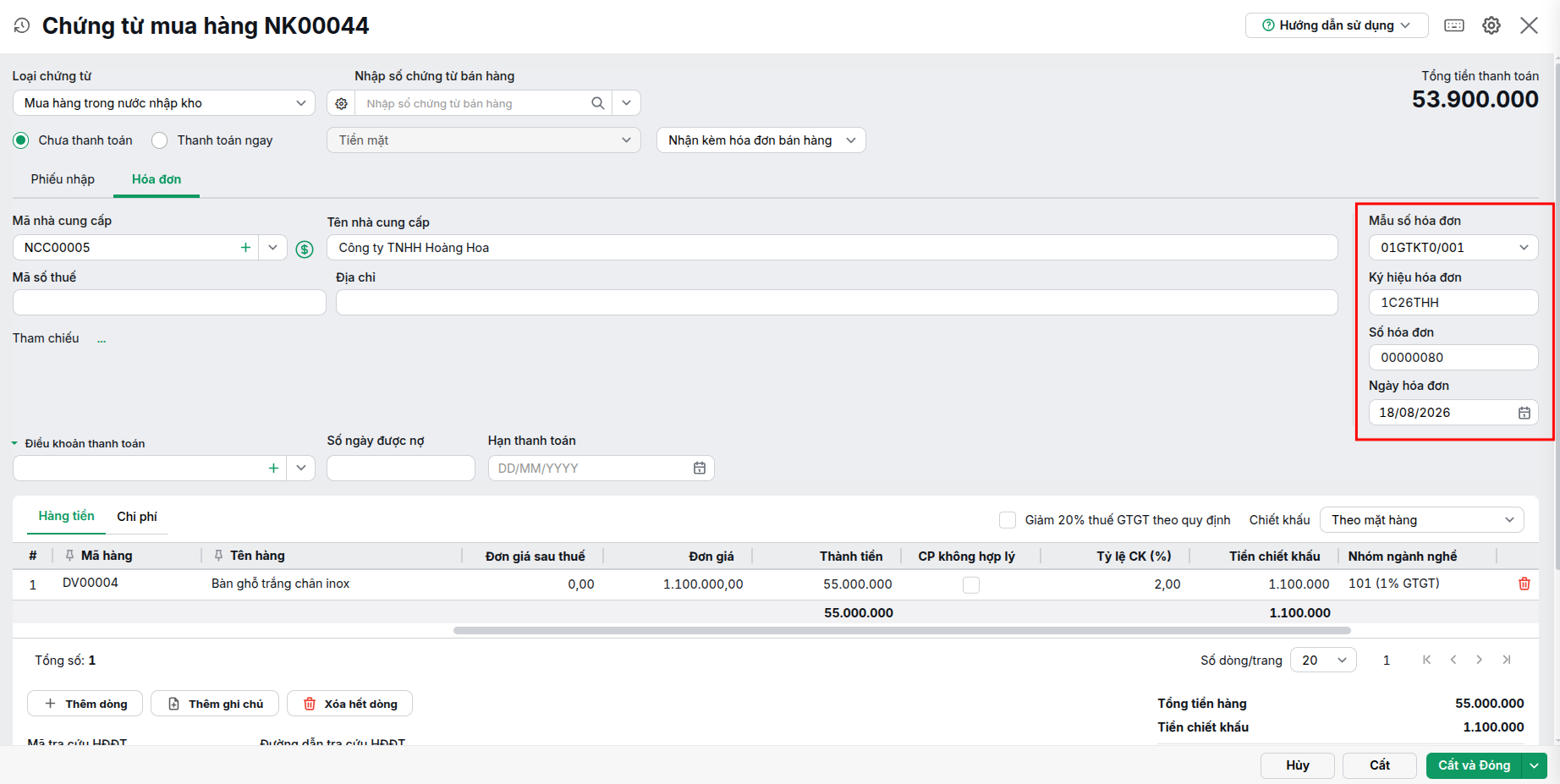Screen dimensions: 1560x784
Task: Open the voucher history clock icon
Action: 22,25
